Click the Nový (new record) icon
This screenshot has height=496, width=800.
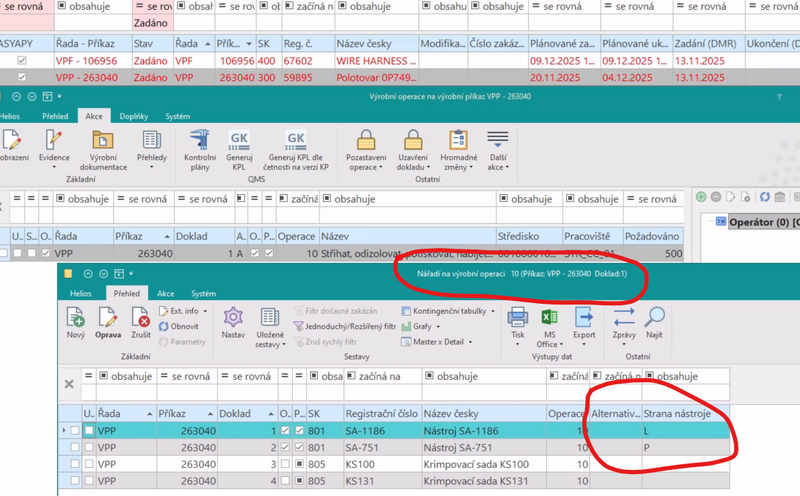click(75, 319)
